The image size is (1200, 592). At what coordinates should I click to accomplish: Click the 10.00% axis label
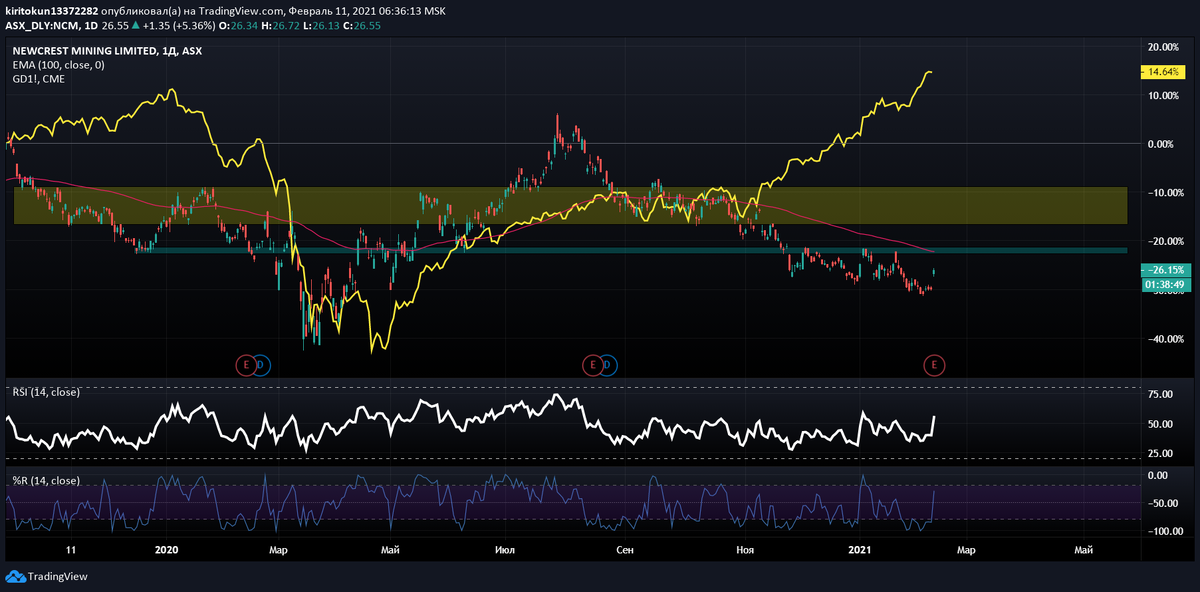tap(1161, 96)
